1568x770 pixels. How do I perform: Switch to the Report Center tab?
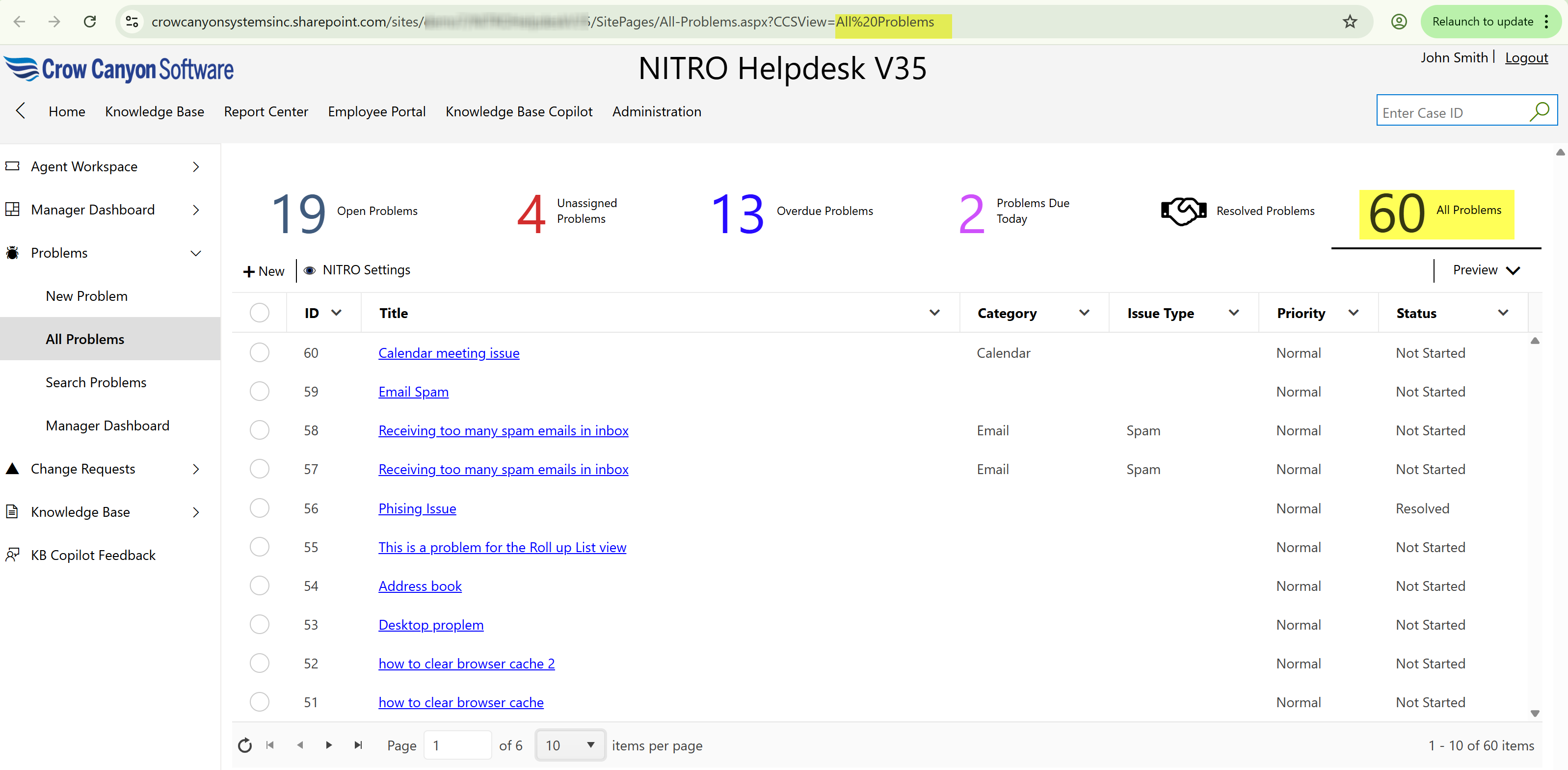[x=266, y=111]
